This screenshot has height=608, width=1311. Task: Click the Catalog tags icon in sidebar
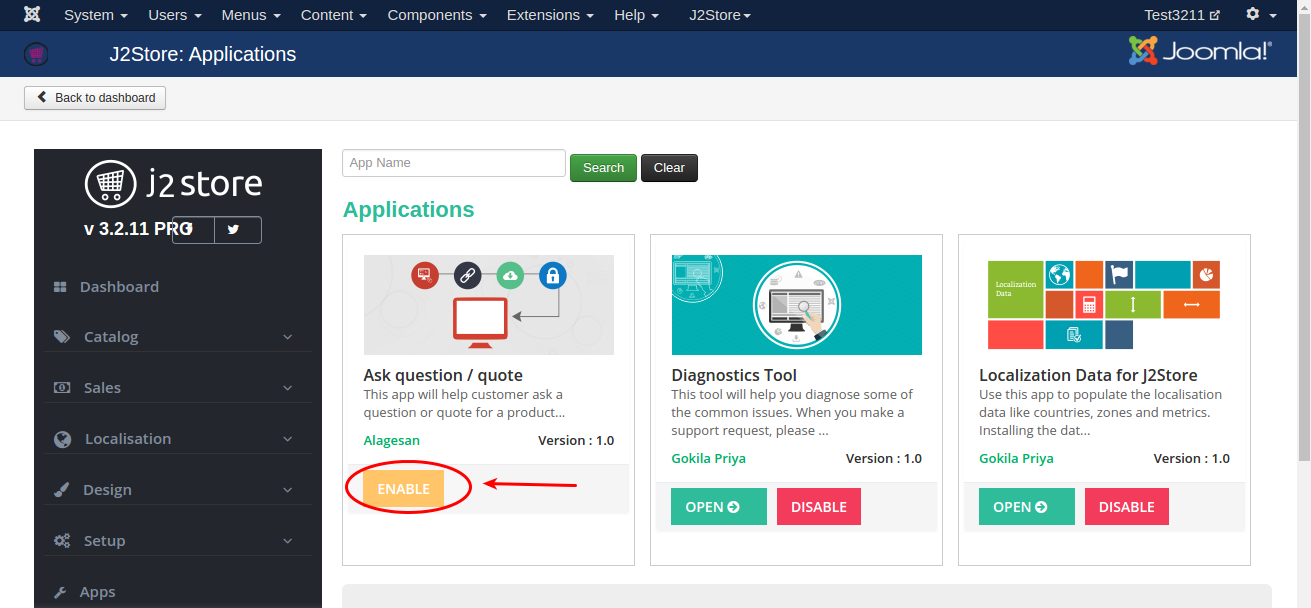click(x=62, y=337)
